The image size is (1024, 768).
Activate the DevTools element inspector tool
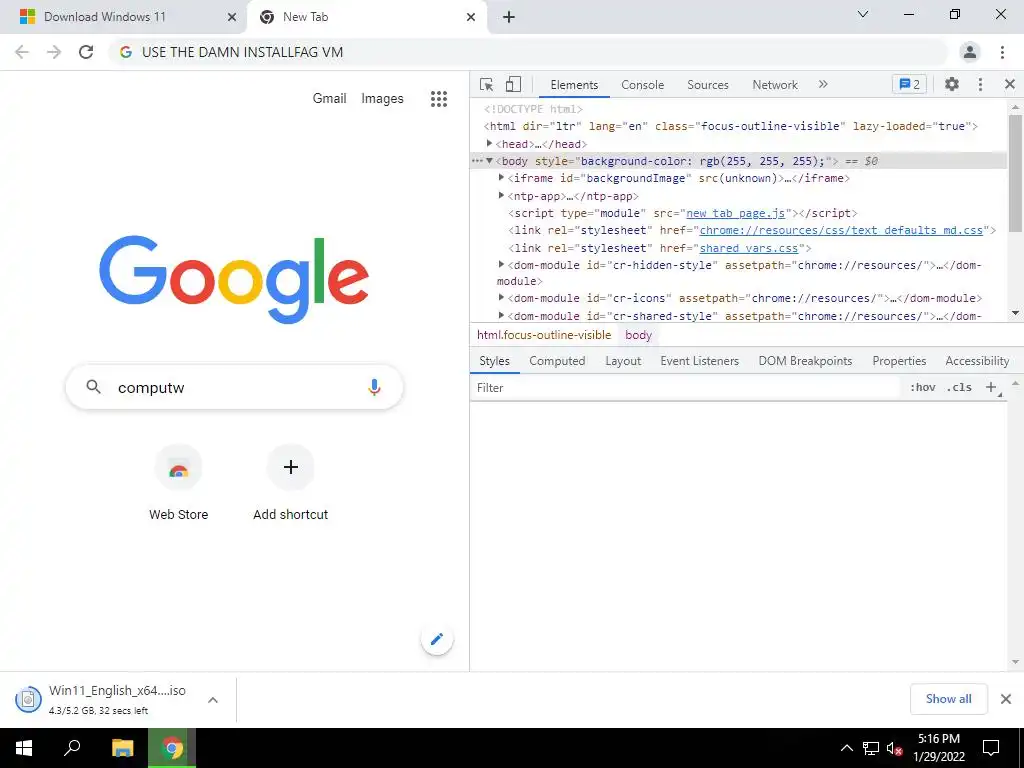tap(486, 84)
